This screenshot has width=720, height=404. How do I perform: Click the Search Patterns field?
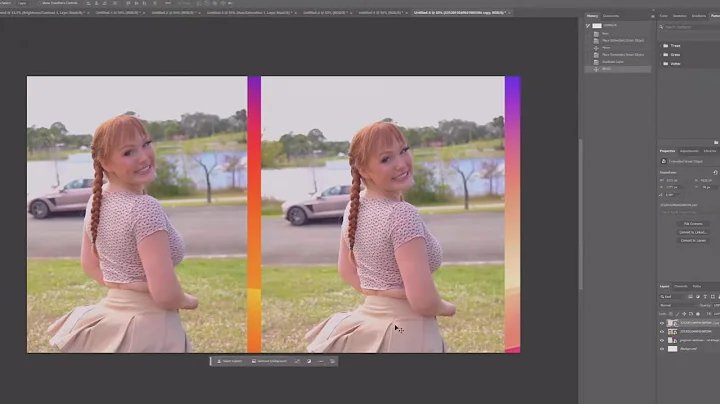(690, 27)
